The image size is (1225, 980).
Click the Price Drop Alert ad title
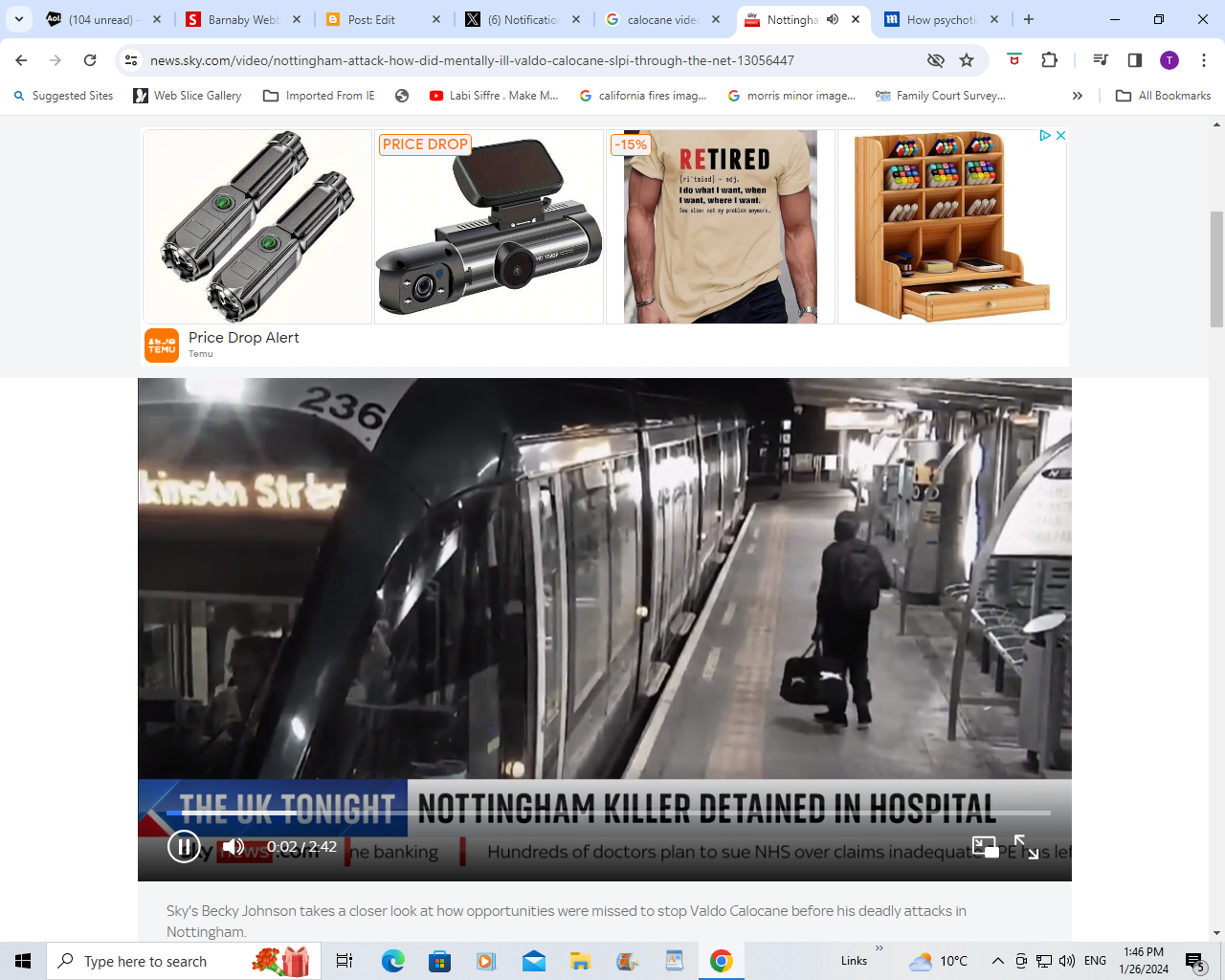(244, 338)
